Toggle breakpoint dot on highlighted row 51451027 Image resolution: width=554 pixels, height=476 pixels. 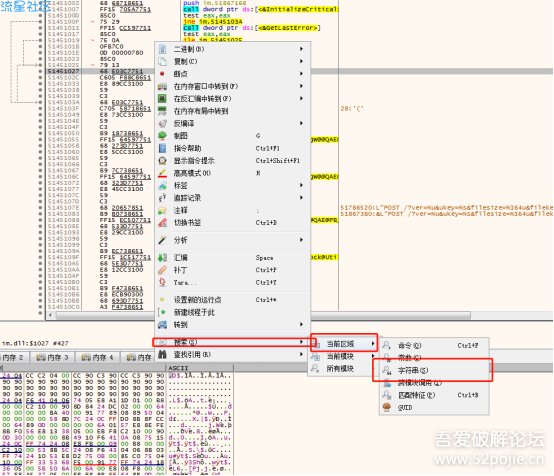pos(40,71)
